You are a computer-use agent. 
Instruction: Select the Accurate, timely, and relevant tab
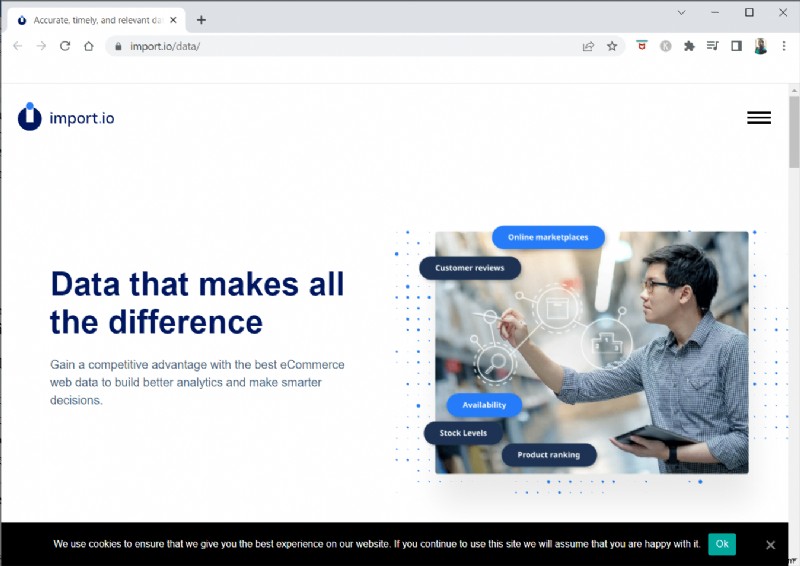[96, 20]
